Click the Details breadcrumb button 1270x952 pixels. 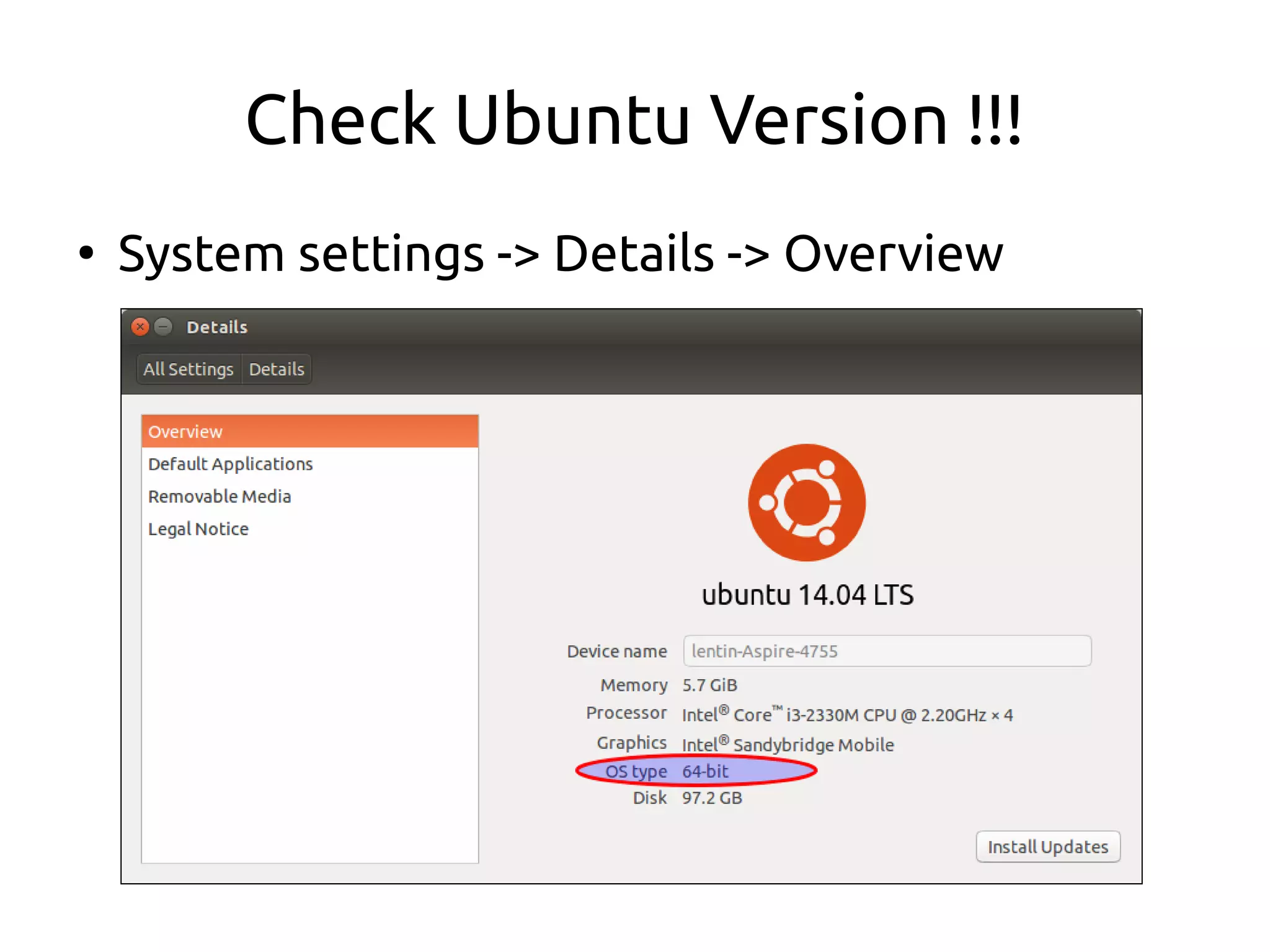pos(277,369)
